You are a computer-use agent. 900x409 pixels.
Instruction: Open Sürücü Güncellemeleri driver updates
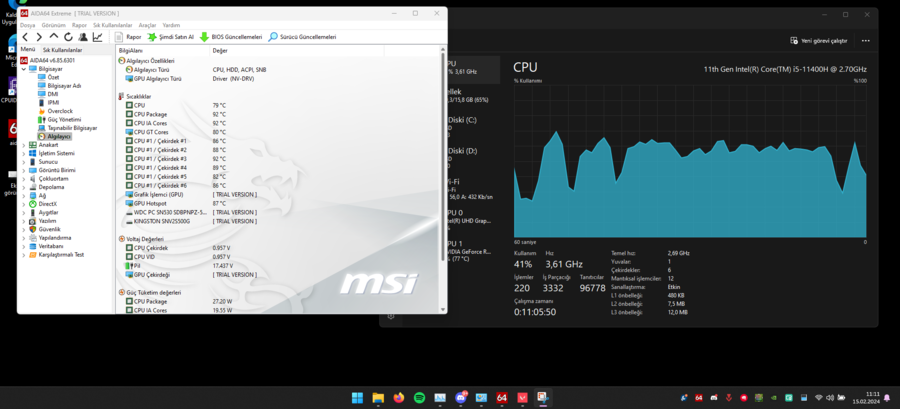(x=302, y=37)
